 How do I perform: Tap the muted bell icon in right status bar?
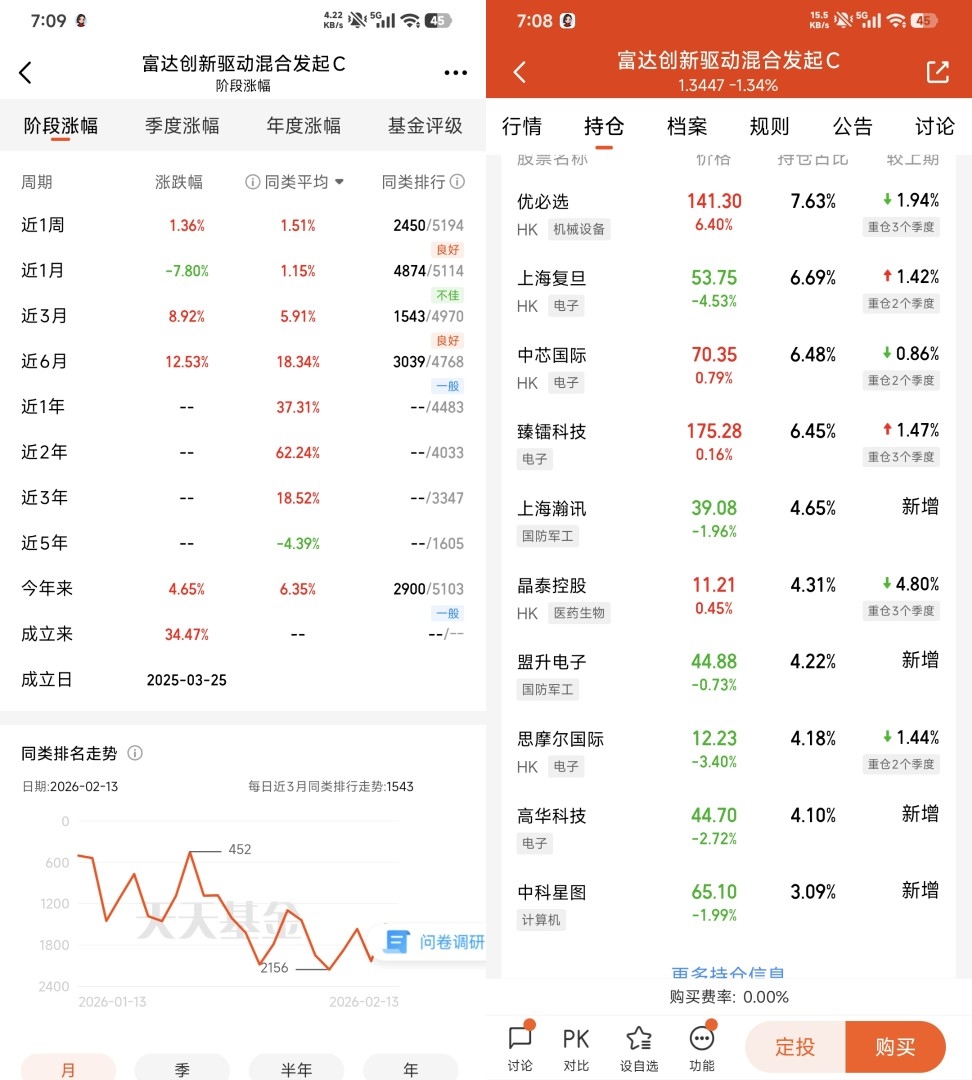[x=843, y=20]
